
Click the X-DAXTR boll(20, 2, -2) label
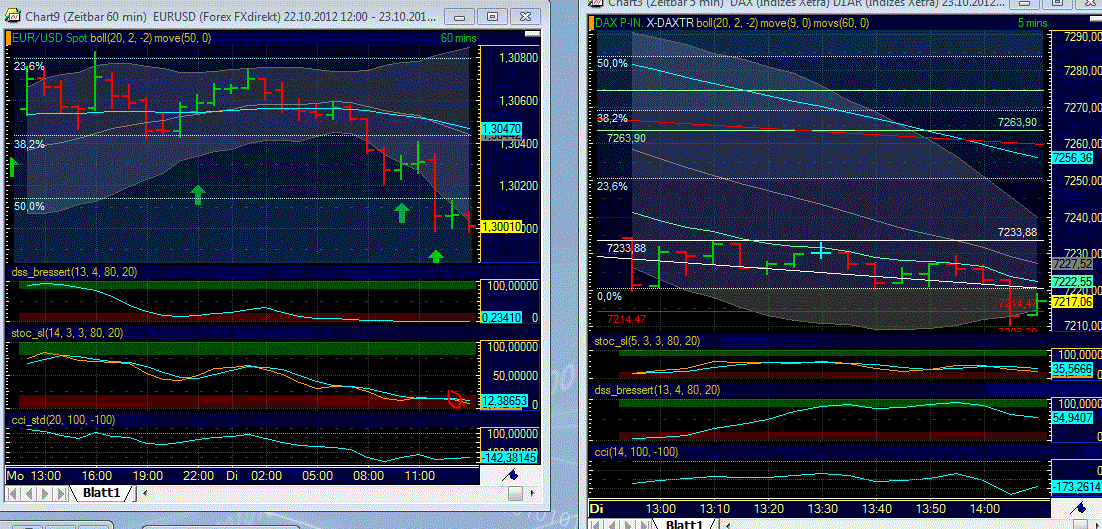point(702,23)
